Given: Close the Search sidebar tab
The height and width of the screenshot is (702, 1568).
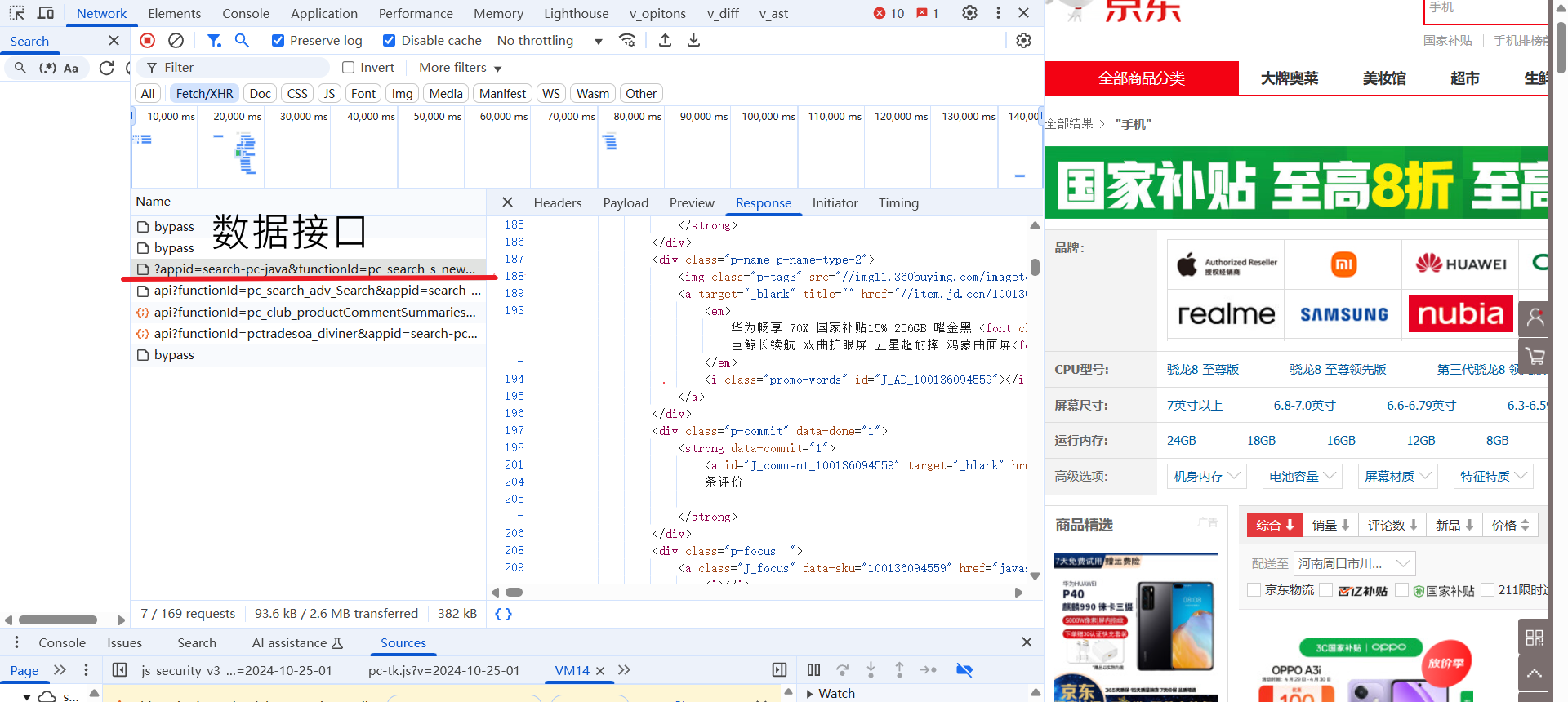Looking at the screenshot, I should pyautogui.click(x=114, y=41).
